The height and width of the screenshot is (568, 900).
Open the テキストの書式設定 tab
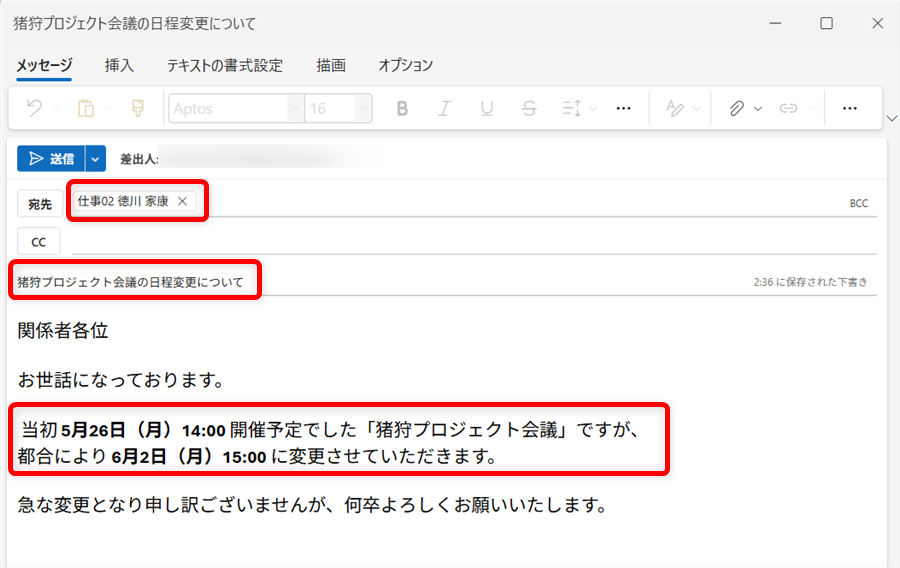pyautogui.click(x=225, y=65)
